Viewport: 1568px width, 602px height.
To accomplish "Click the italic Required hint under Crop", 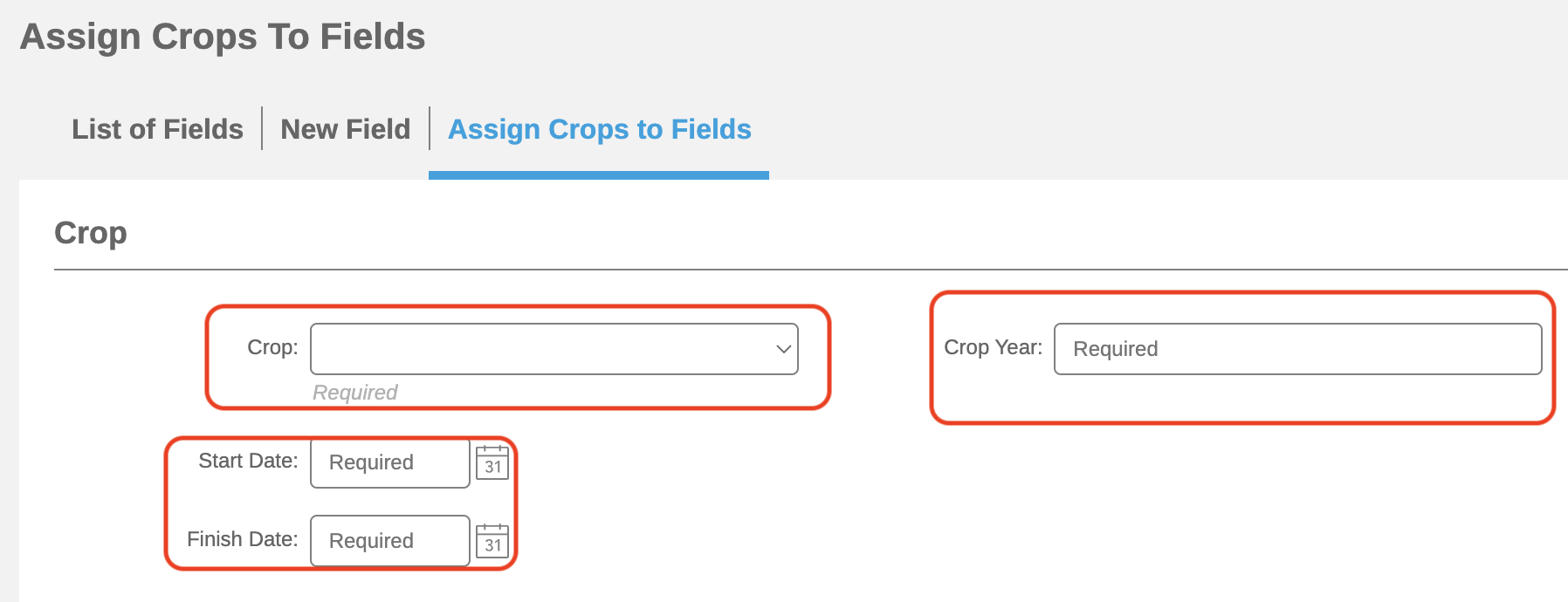I will tap(354, 393).
